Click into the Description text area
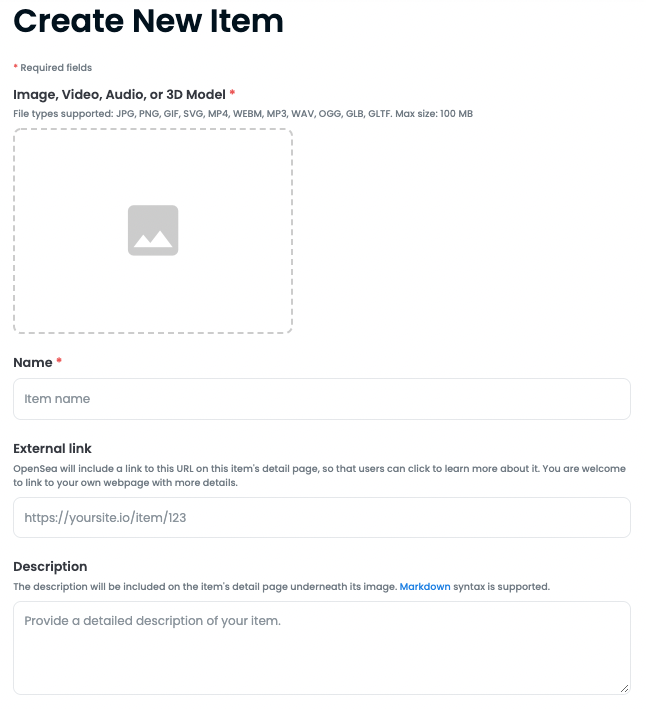 (x=322, y=648)
